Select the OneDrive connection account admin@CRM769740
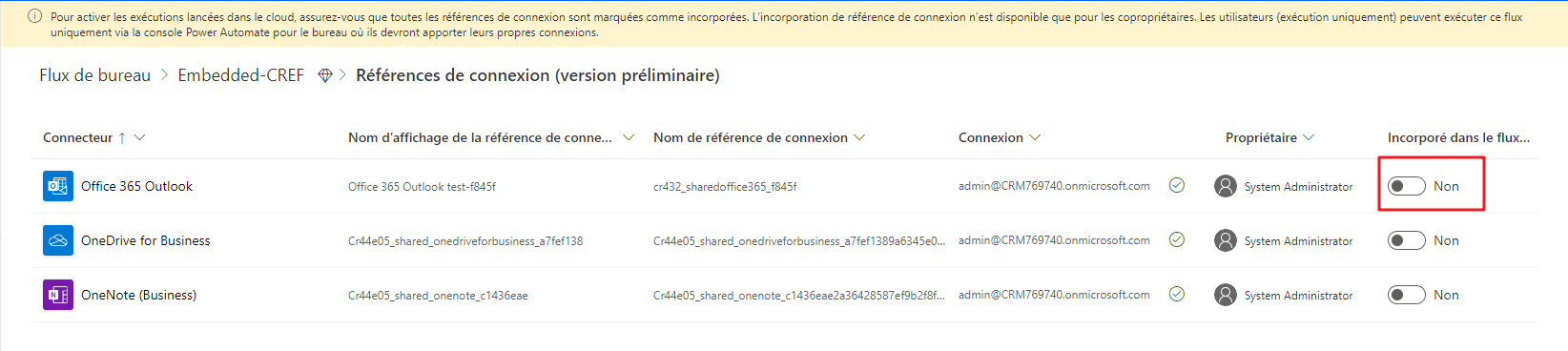The image size is (1568, 351). (1054, 240)
